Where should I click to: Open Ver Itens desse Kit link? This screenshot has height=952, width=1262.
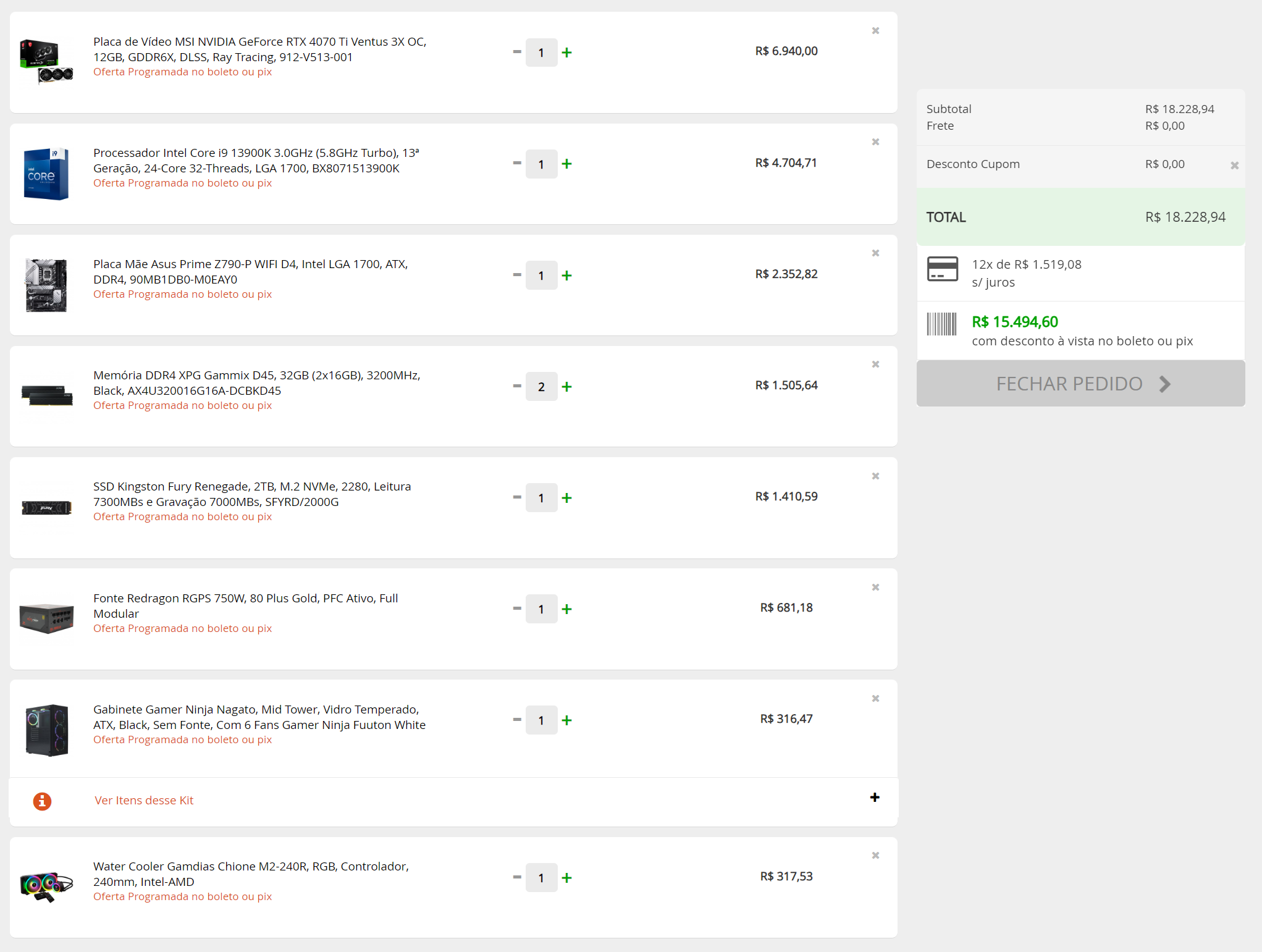click(x=144, y=800)
